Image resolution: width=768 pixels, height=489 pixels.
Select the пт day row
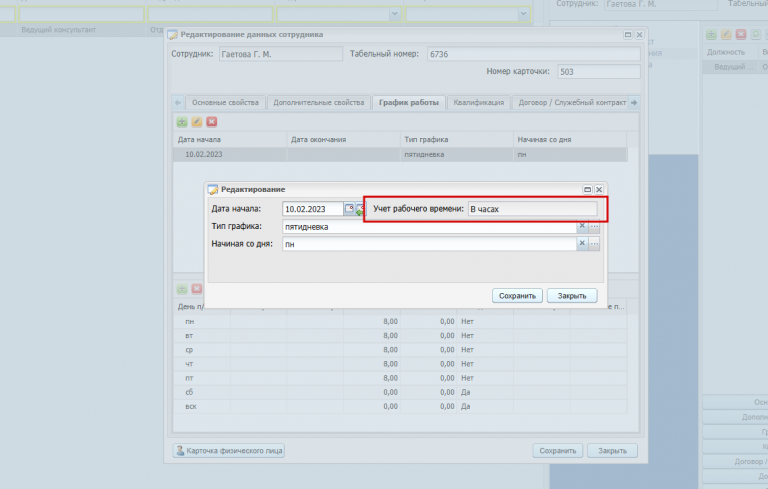coord(400,378)
